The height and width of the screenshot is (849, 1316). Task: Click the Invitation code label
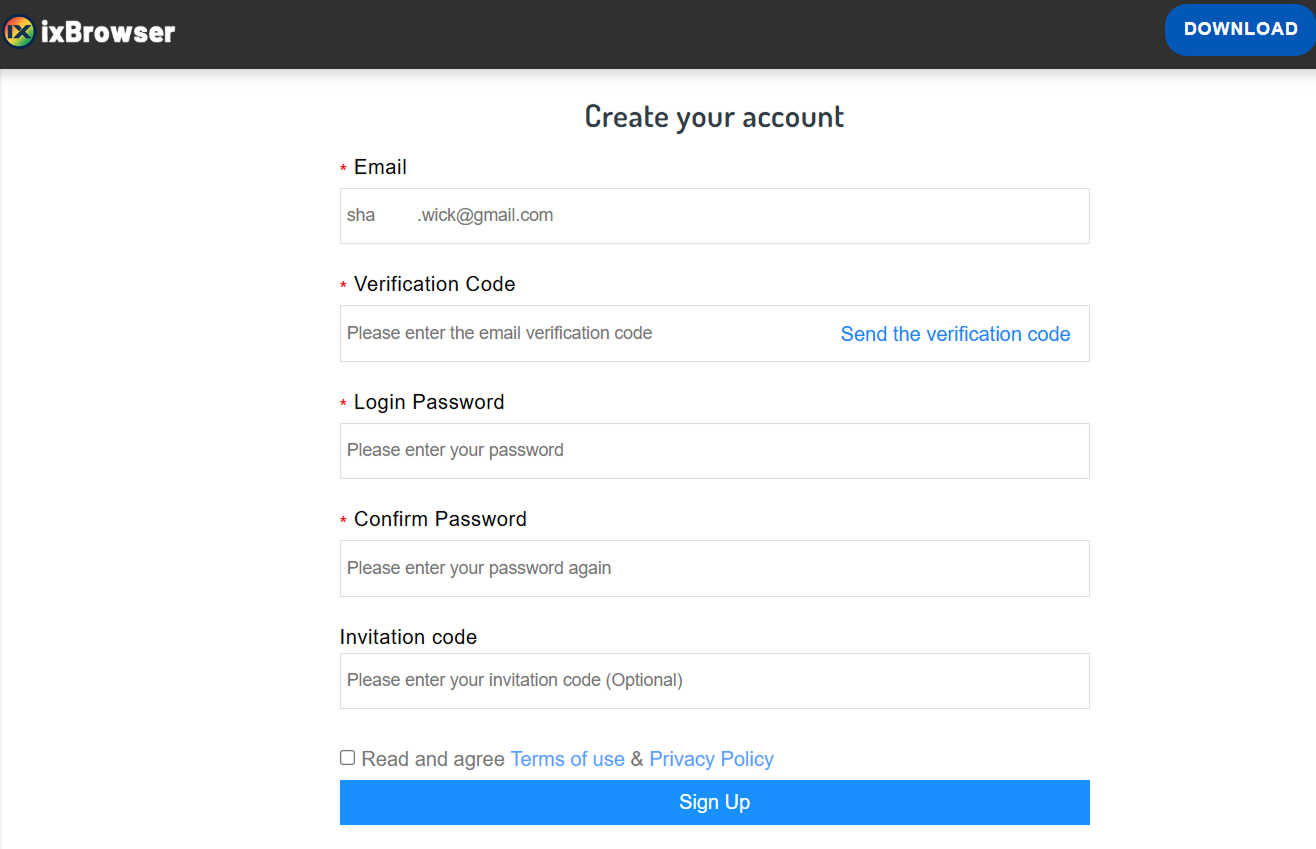(408, 637)
